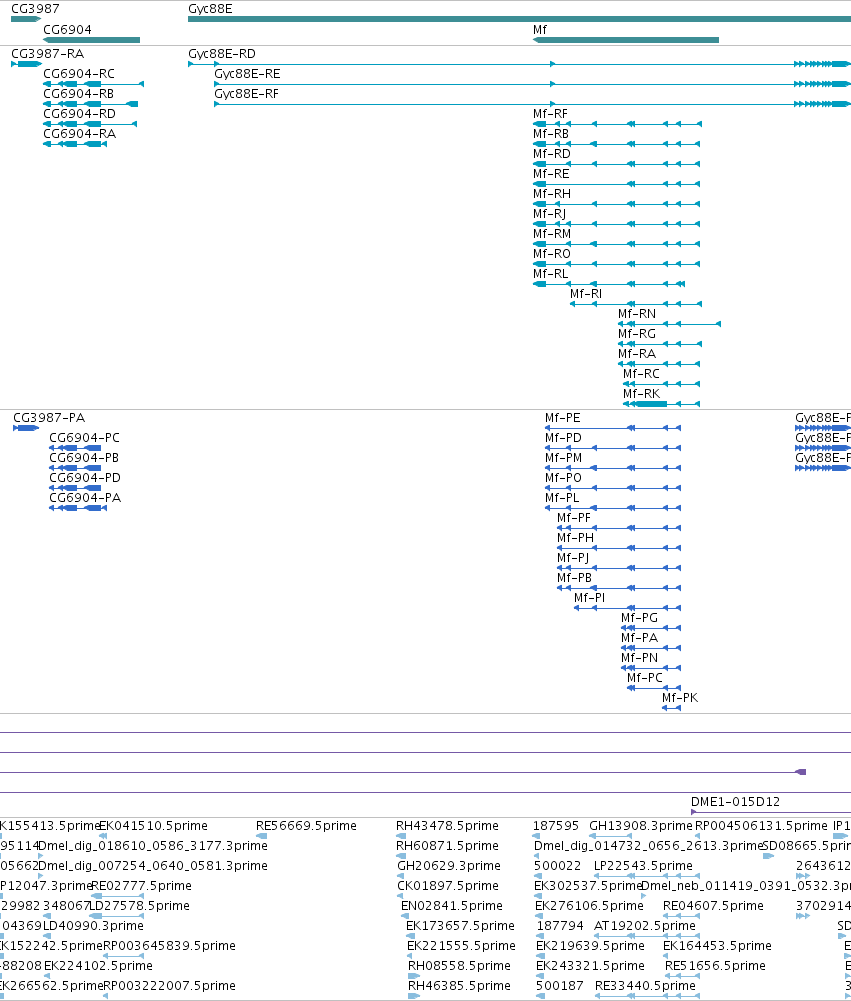The image size is (851, 1001).
Task: Select the Mf-PD protein feature
Action: [x=613, y=448]
